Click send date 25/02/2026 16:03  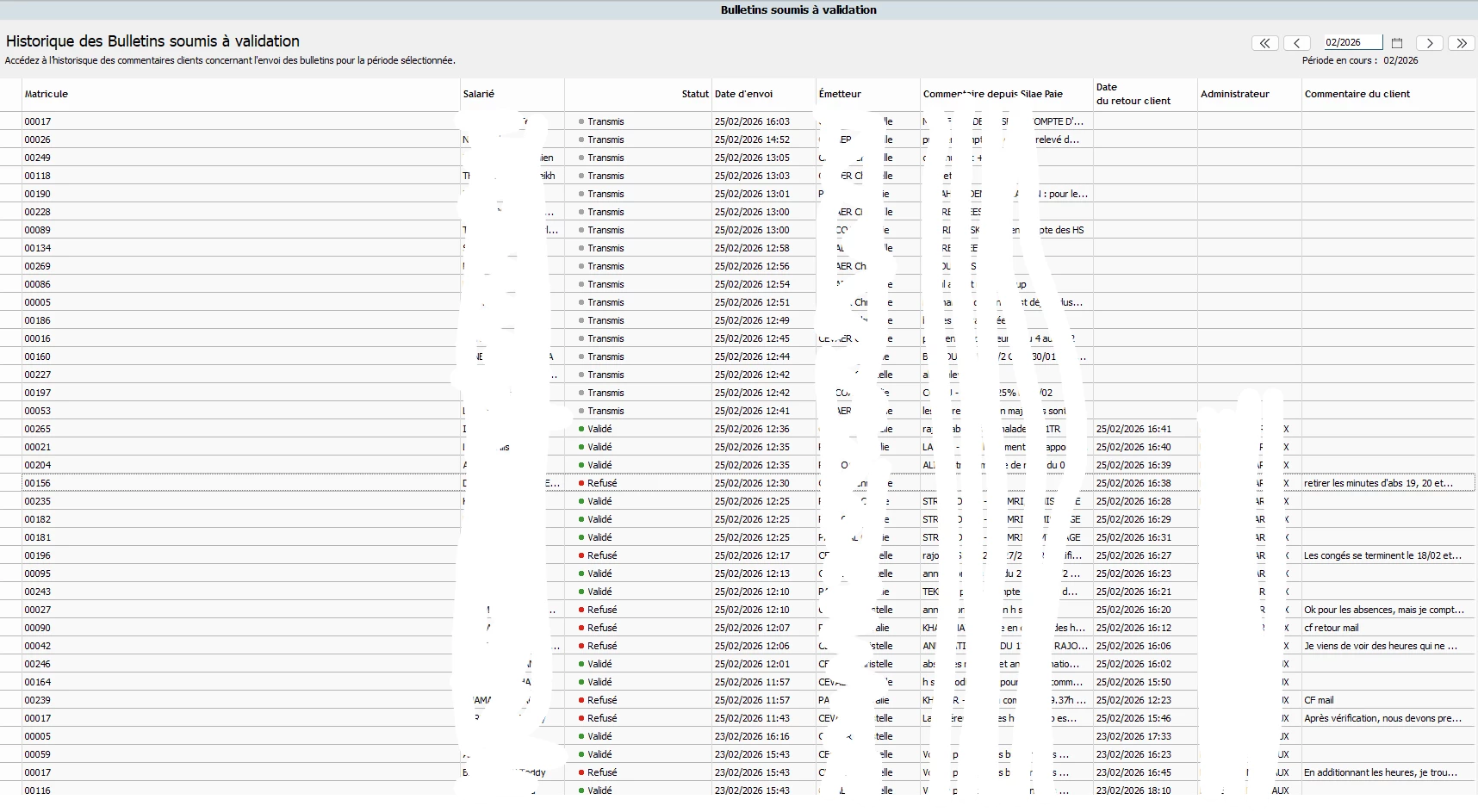(x=752, y=121)
